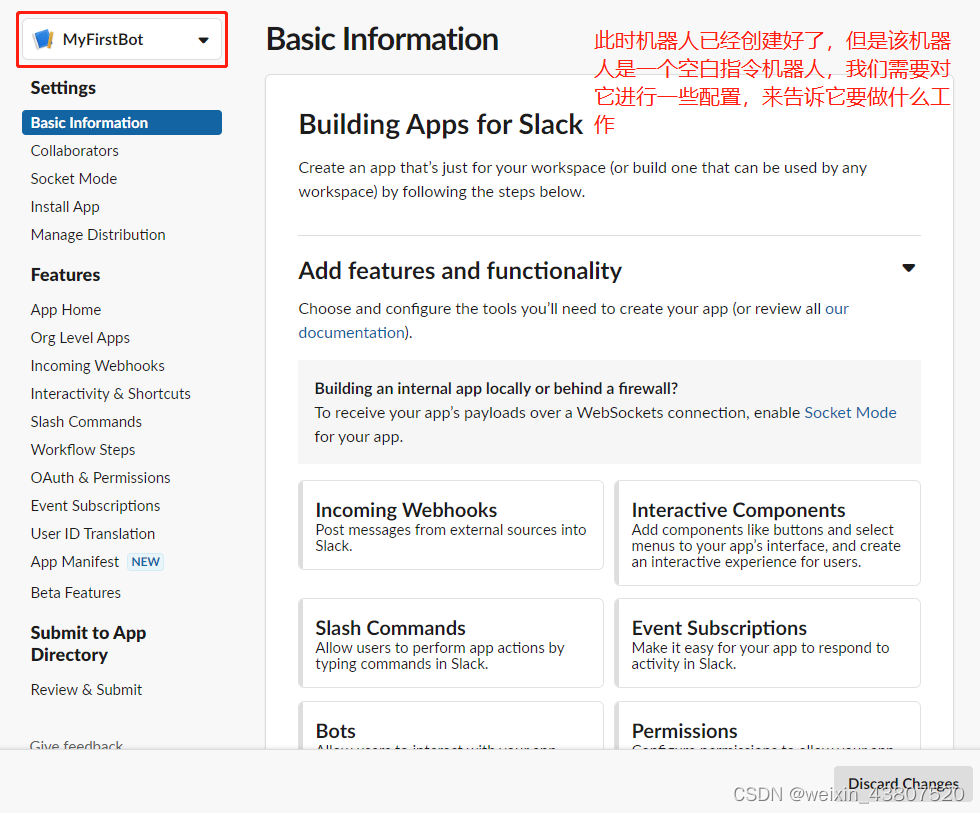This screenshot has width=980, height=813.
Task: Open User ID Translation page
Action: coord(93,534)
